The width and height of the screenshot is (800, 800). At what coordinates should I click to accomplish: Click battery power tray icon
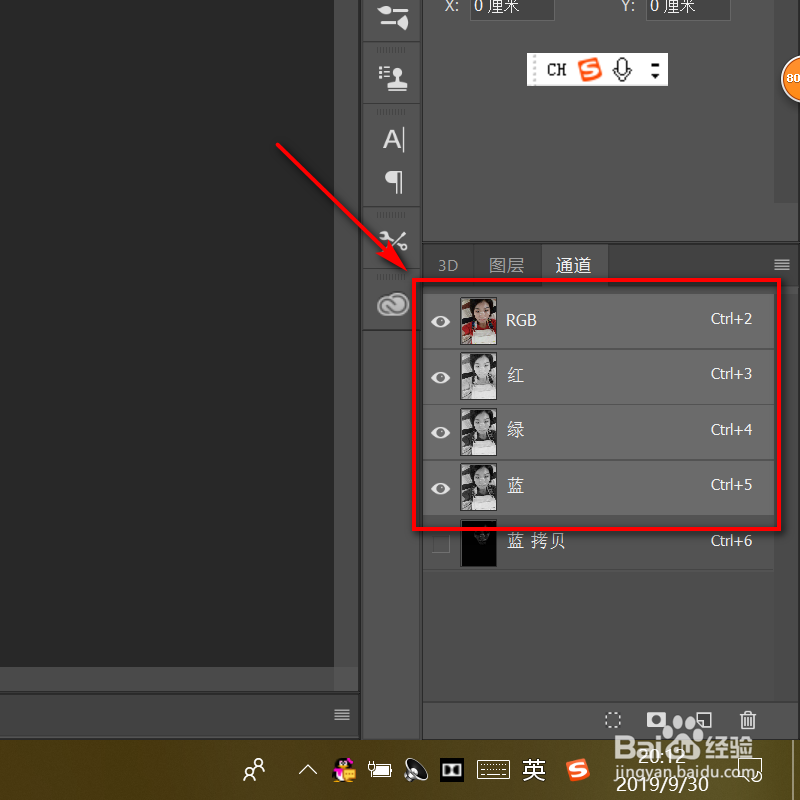[x=380, y=769]
